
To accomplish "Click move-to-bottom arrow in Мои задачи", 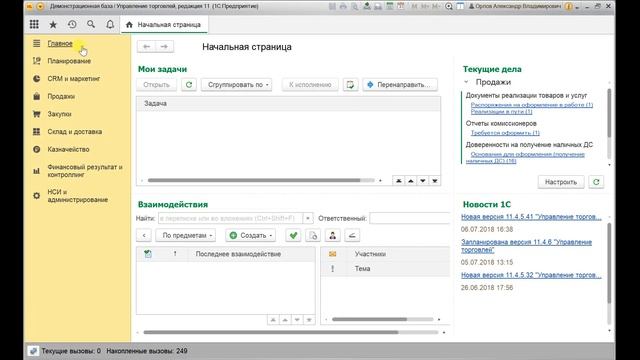I will [435, 180].
